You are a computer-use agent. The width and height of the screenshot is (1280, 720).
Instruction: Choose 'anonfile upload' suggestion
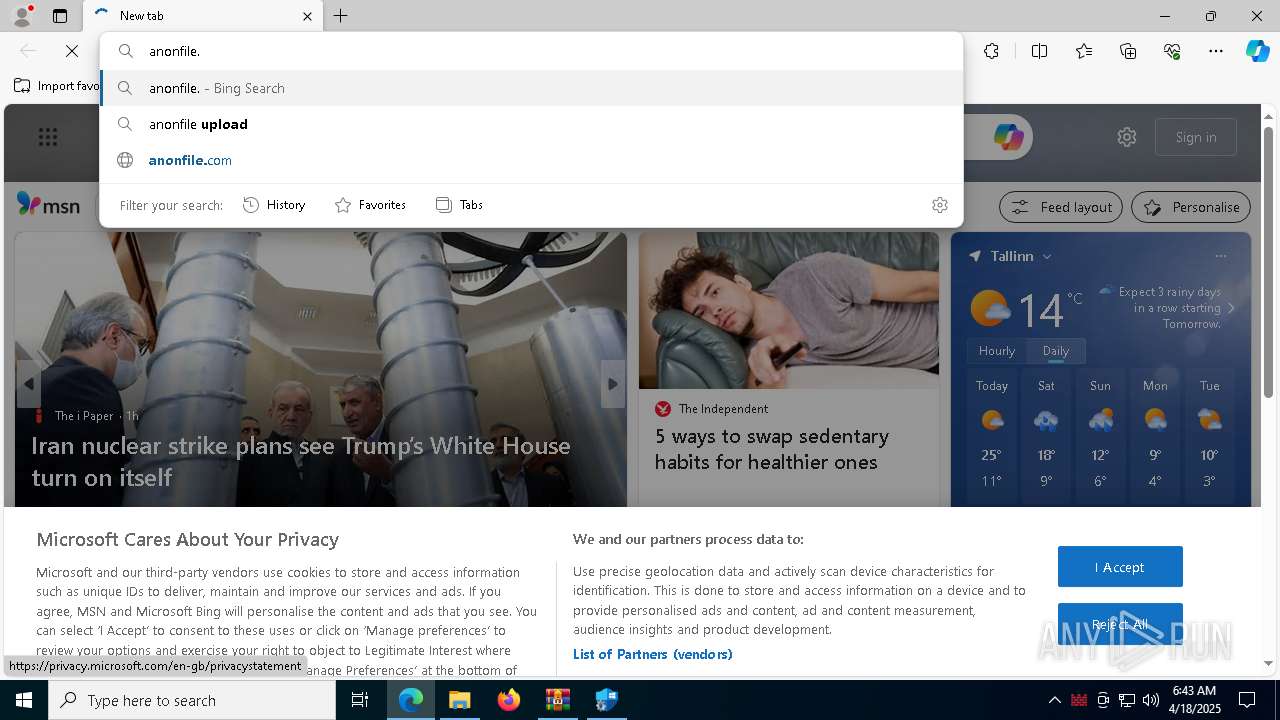point(531,124)
